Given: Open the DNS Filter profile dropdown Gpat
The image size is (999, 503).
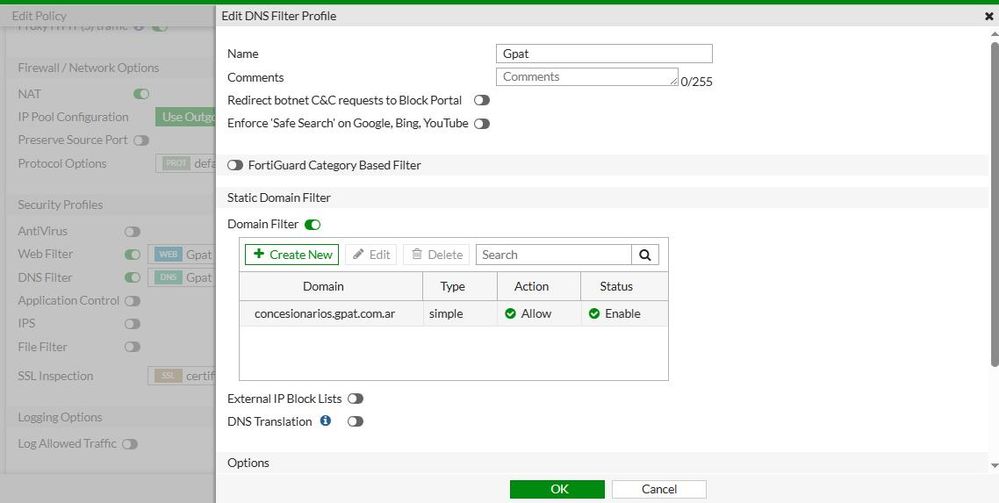Looking at the screenshot, I should coord(182,278).
